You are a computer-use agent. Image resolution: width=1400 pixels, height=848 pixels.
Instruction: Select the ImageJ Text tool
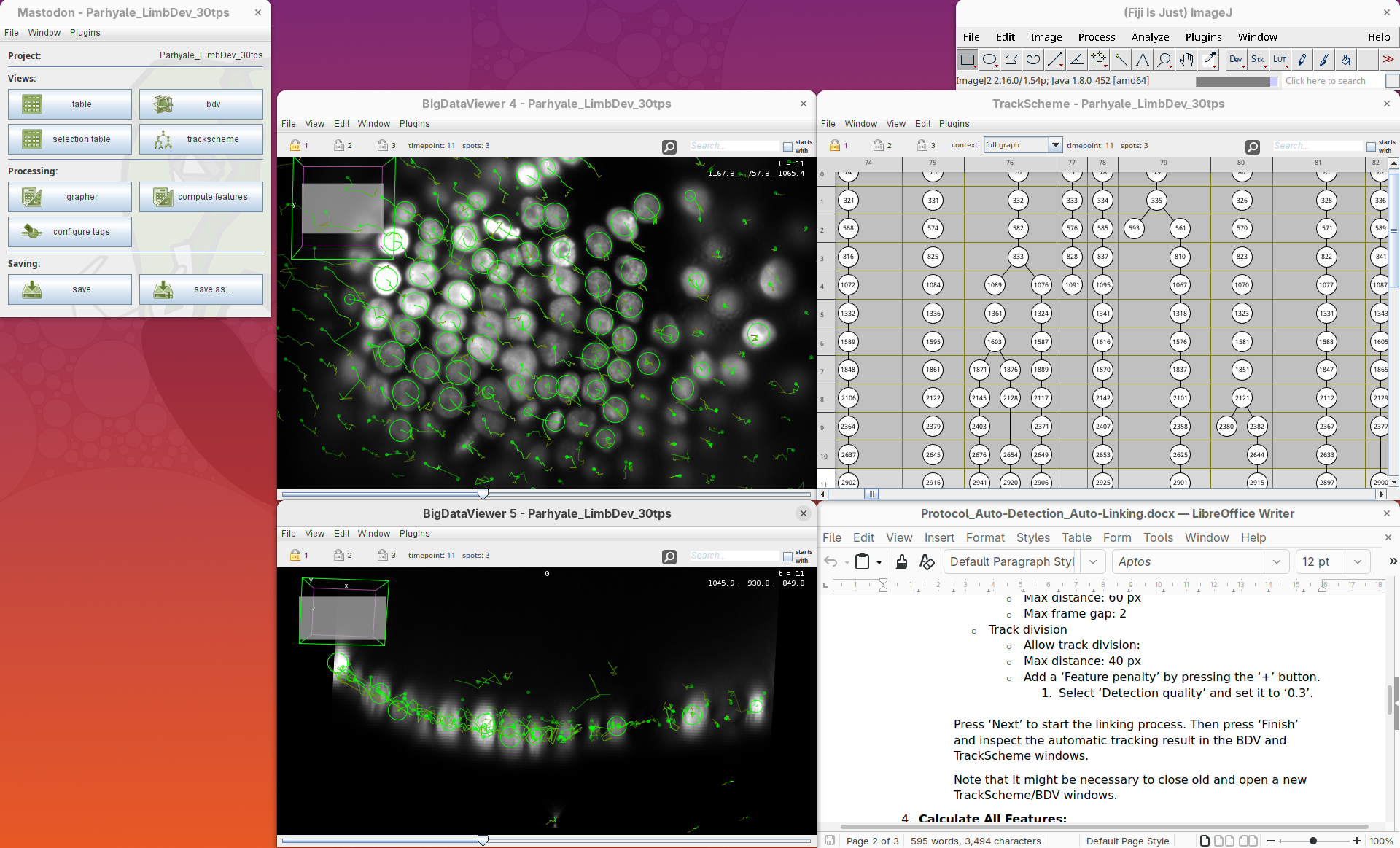coord(1143,60)
